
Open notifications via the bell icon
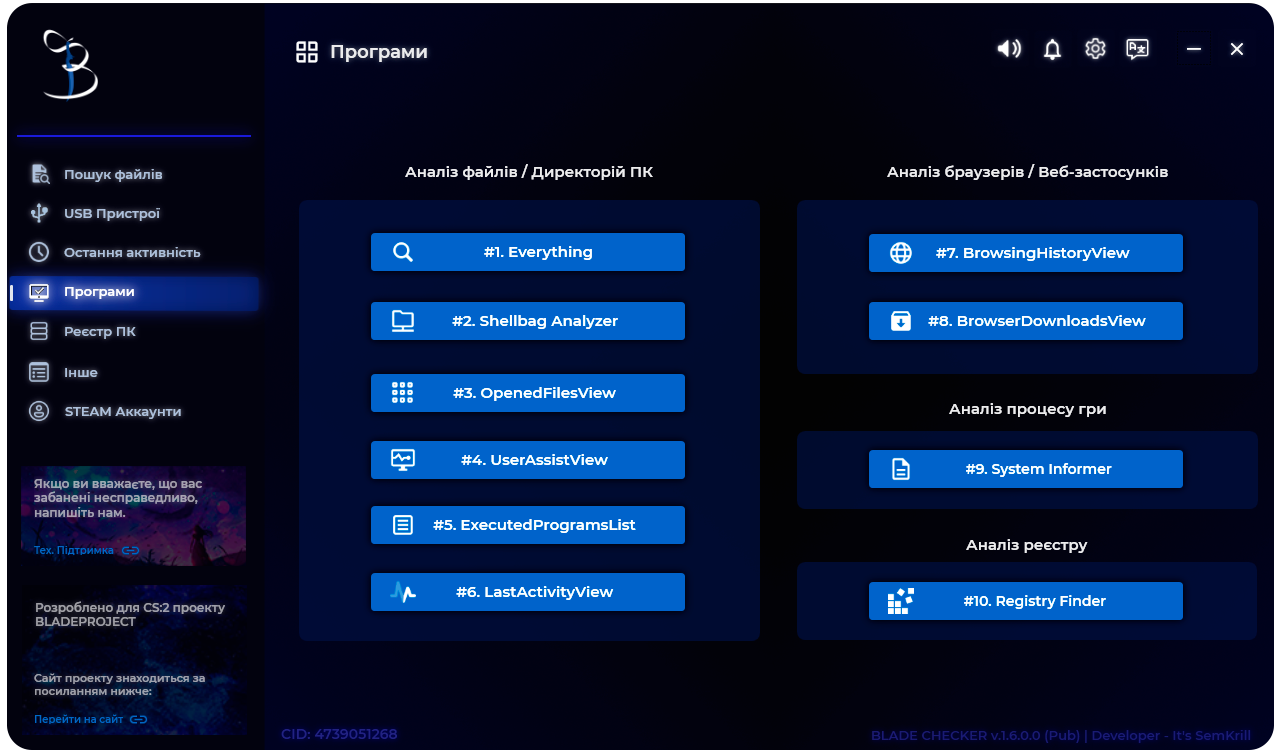[x=1052, y=49]
